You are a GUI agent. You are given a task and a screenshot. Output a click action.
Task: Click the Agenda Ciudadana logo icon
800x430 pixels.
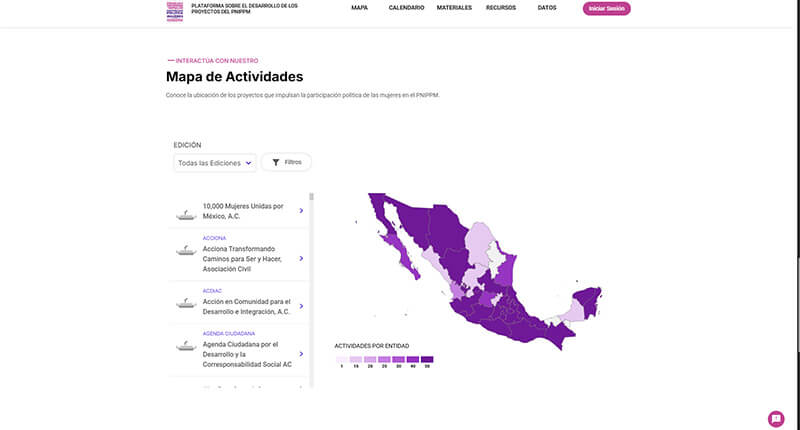[x=185, y=347]
